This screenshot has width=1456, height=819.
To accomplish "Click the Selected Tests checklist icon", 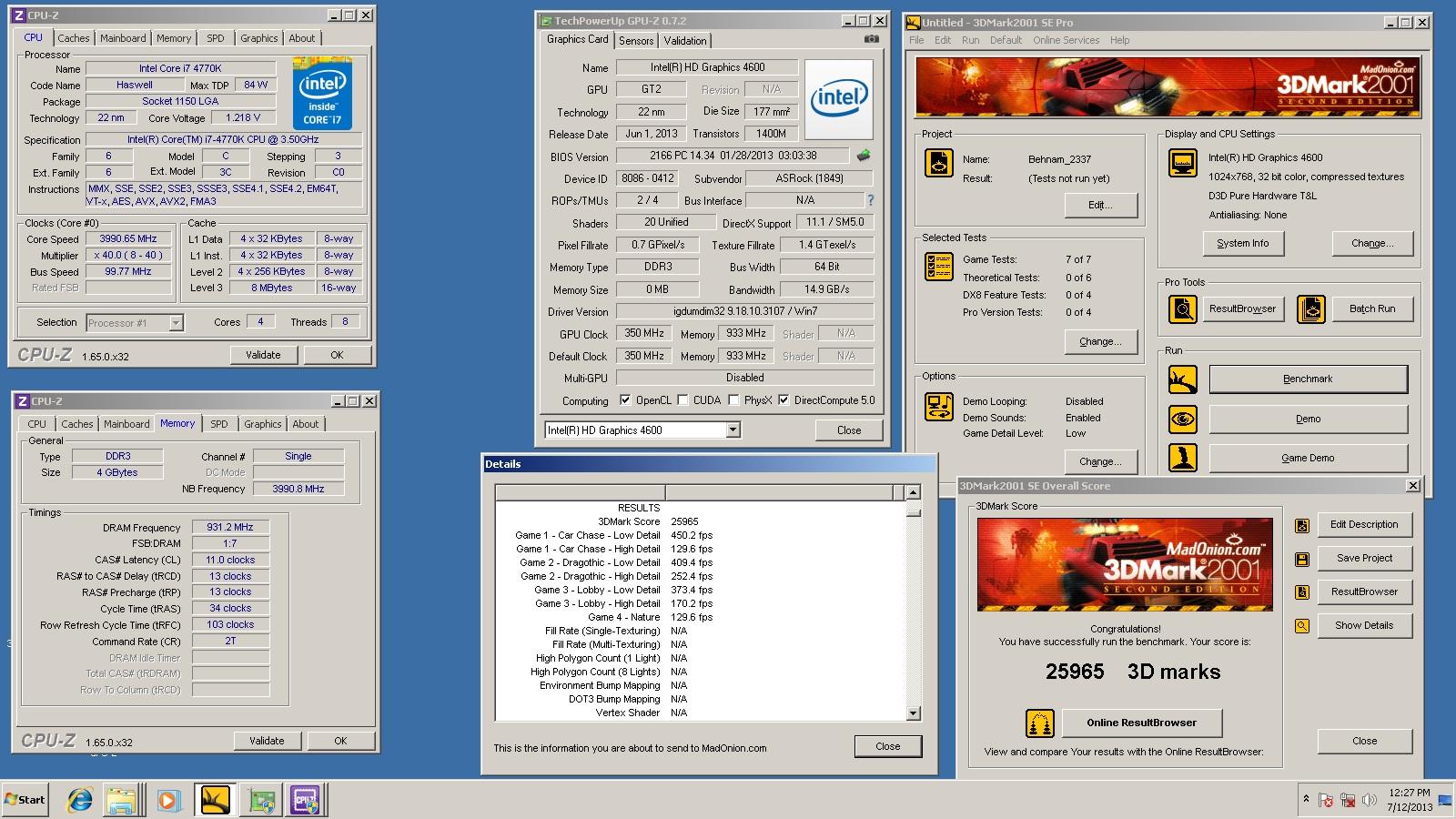I will pos(939,267).
